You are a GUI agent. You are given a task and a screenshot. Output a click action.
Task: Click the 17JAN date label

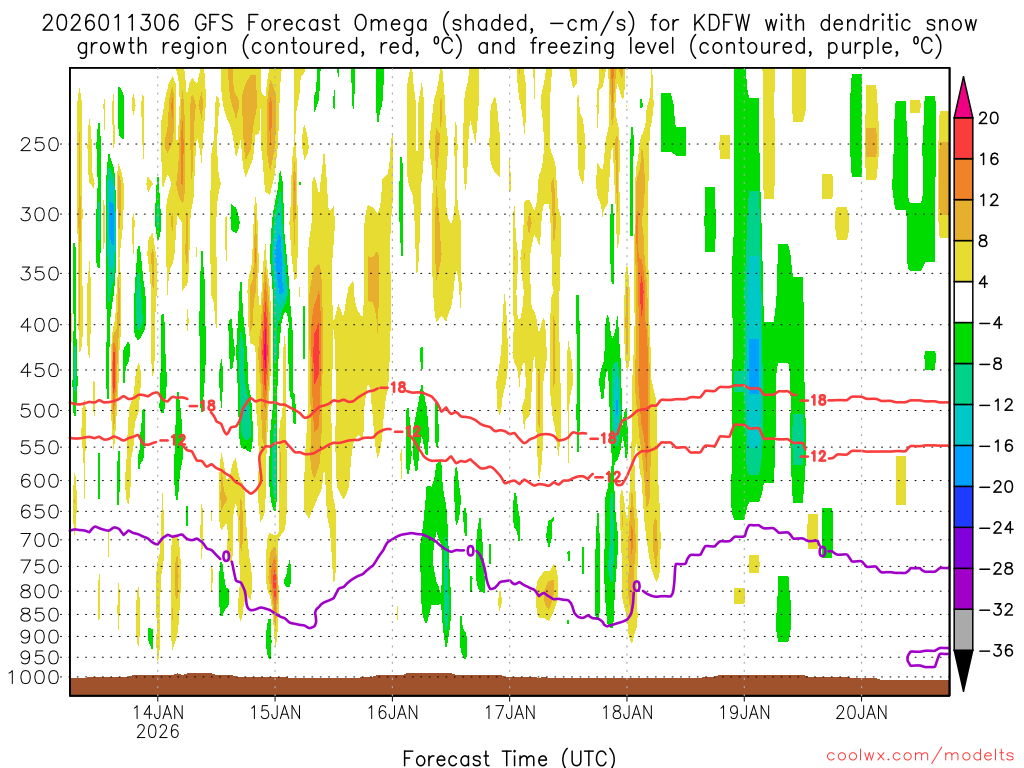[x=510, y=712]
